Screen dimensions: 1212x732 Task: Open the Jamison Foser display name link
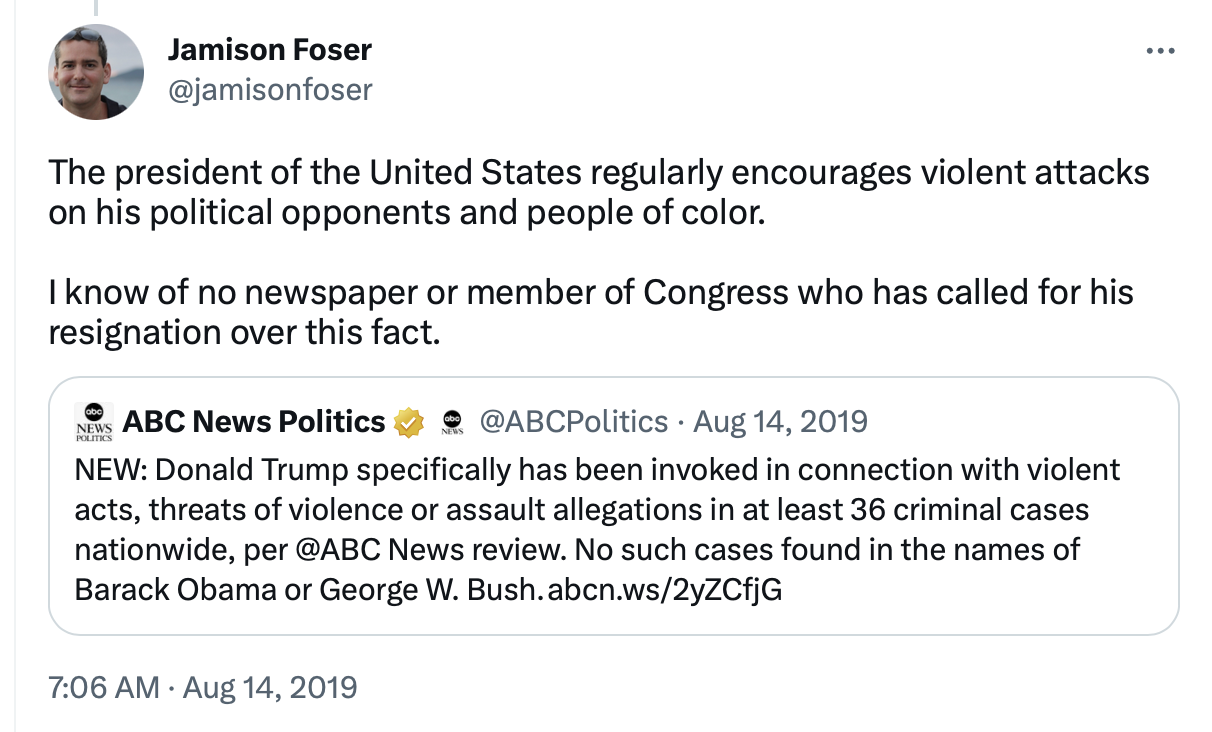(x=268, y=48)
